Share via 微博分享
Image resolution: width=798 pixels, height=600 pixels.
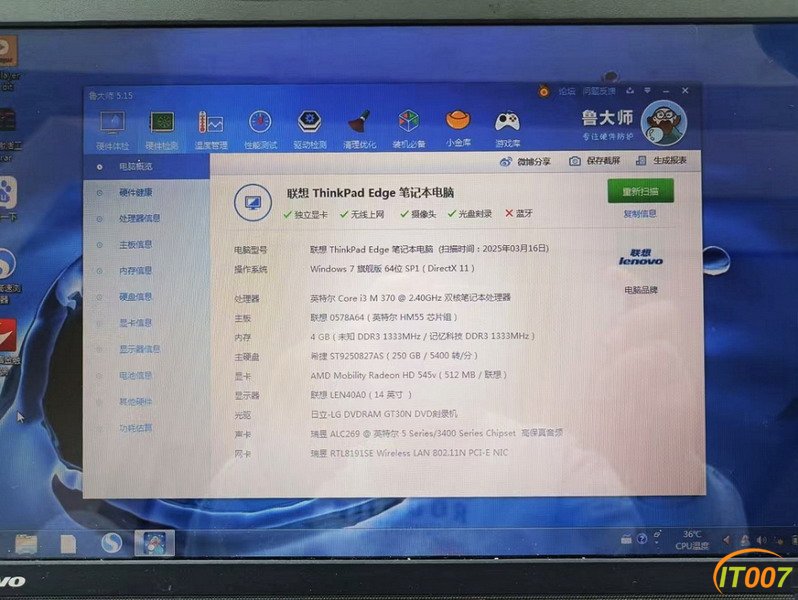(x=525, y=162)
